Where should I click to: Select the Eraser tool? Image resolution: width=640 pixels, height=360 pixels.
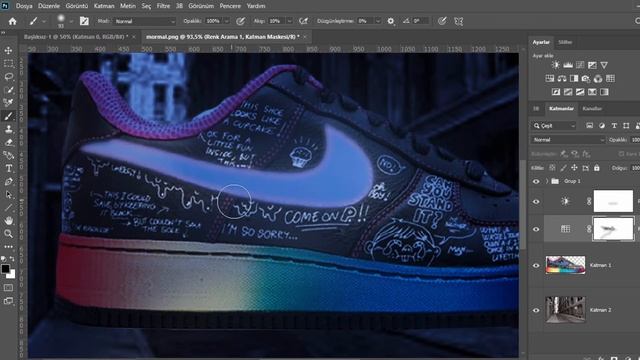tap(8, 142)
